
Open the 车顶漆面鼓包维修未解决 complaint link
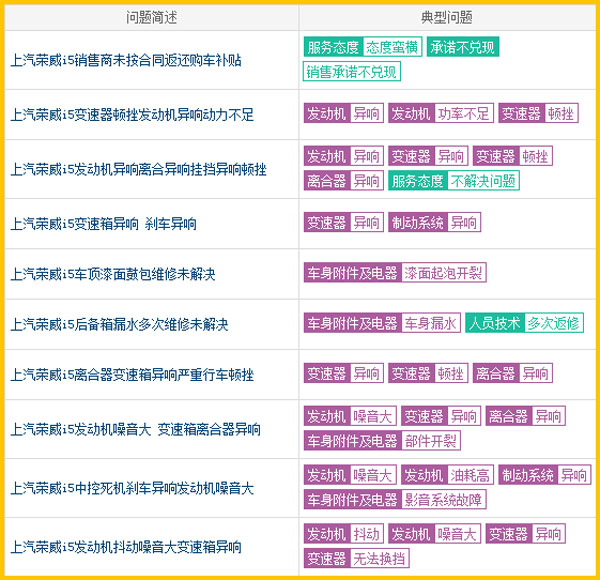(x=113, y=274)
